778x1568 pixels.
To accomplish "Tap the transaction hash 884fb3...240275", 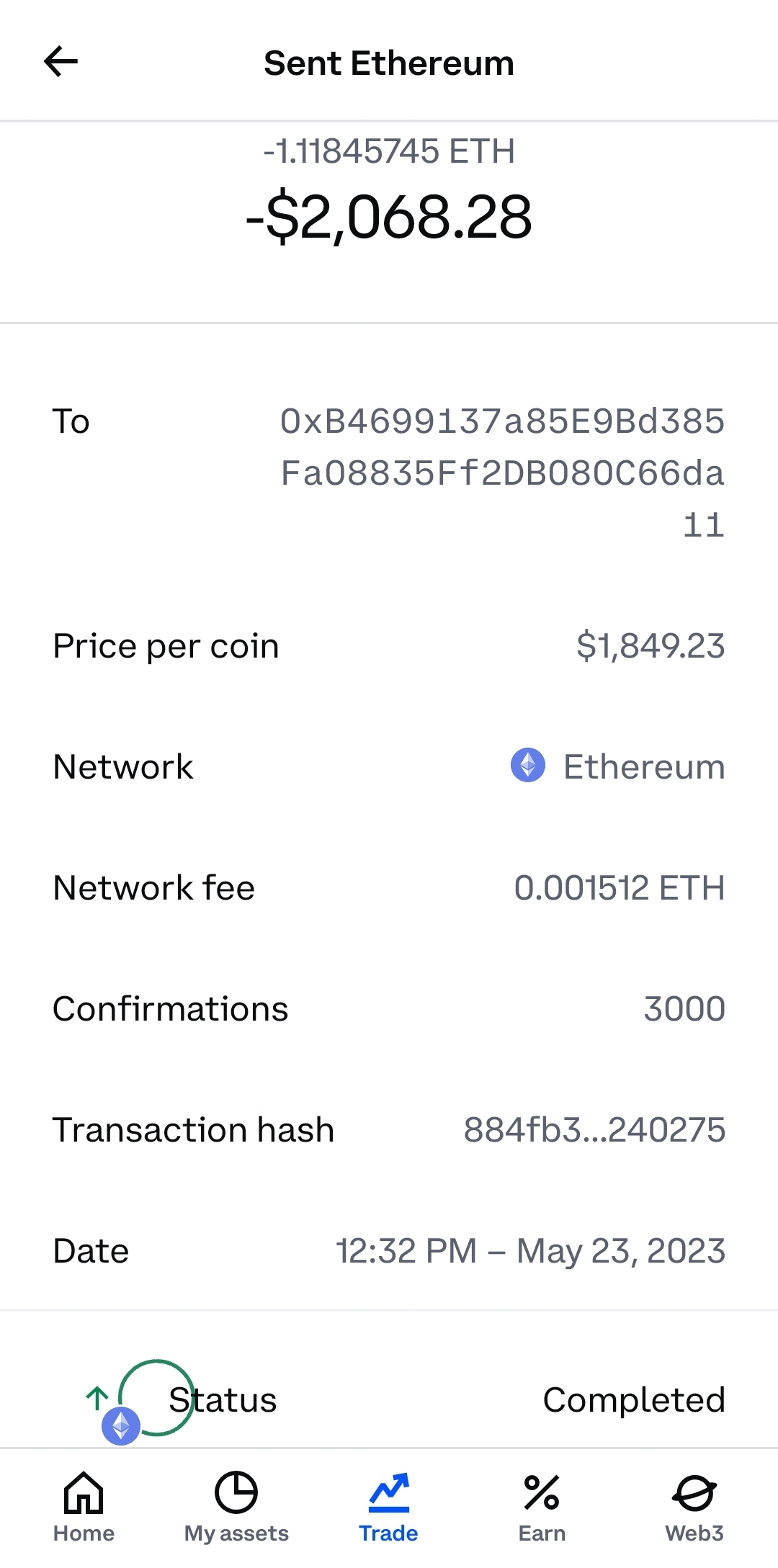I will [x=594, y=1129].
